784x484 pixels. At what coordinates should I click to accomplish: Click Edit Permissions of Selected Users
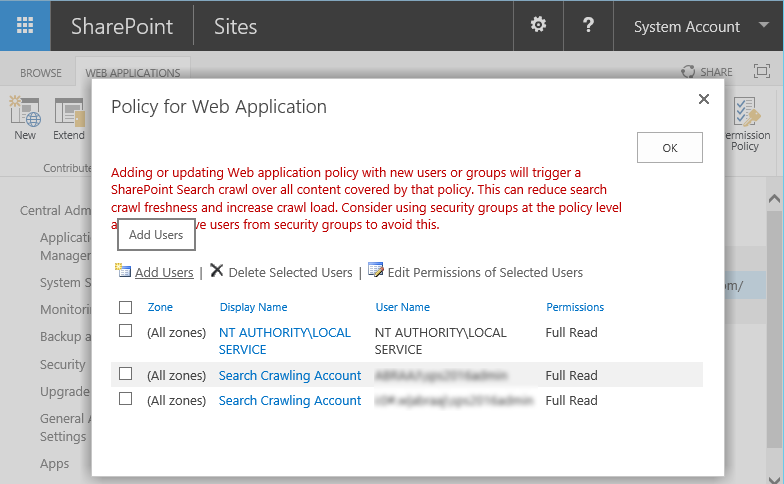tap(485, 272)
